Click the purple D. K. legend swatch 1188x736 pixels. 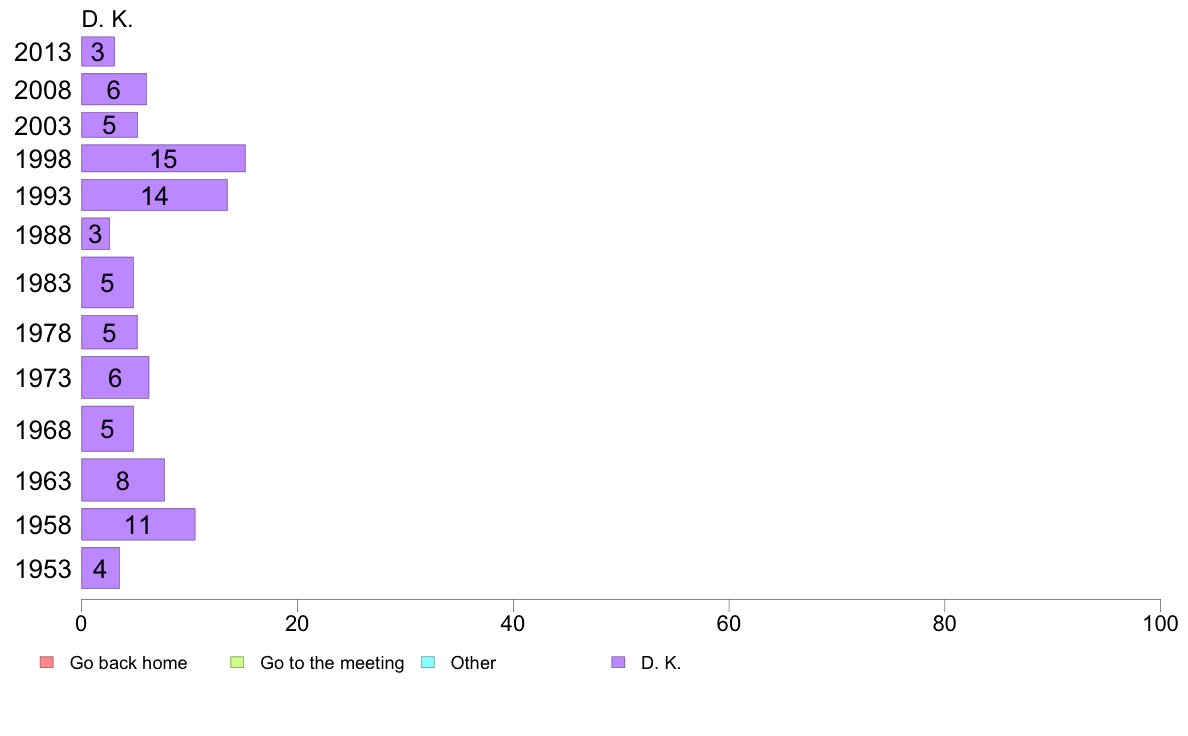pyautogui.click(x=618, y=662)
